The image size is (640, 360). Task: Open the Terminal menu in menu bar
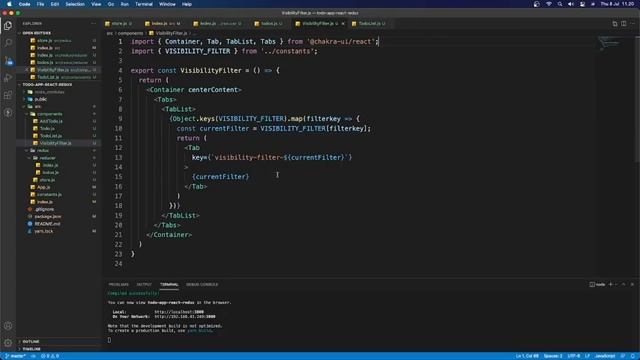pos(144,4)
